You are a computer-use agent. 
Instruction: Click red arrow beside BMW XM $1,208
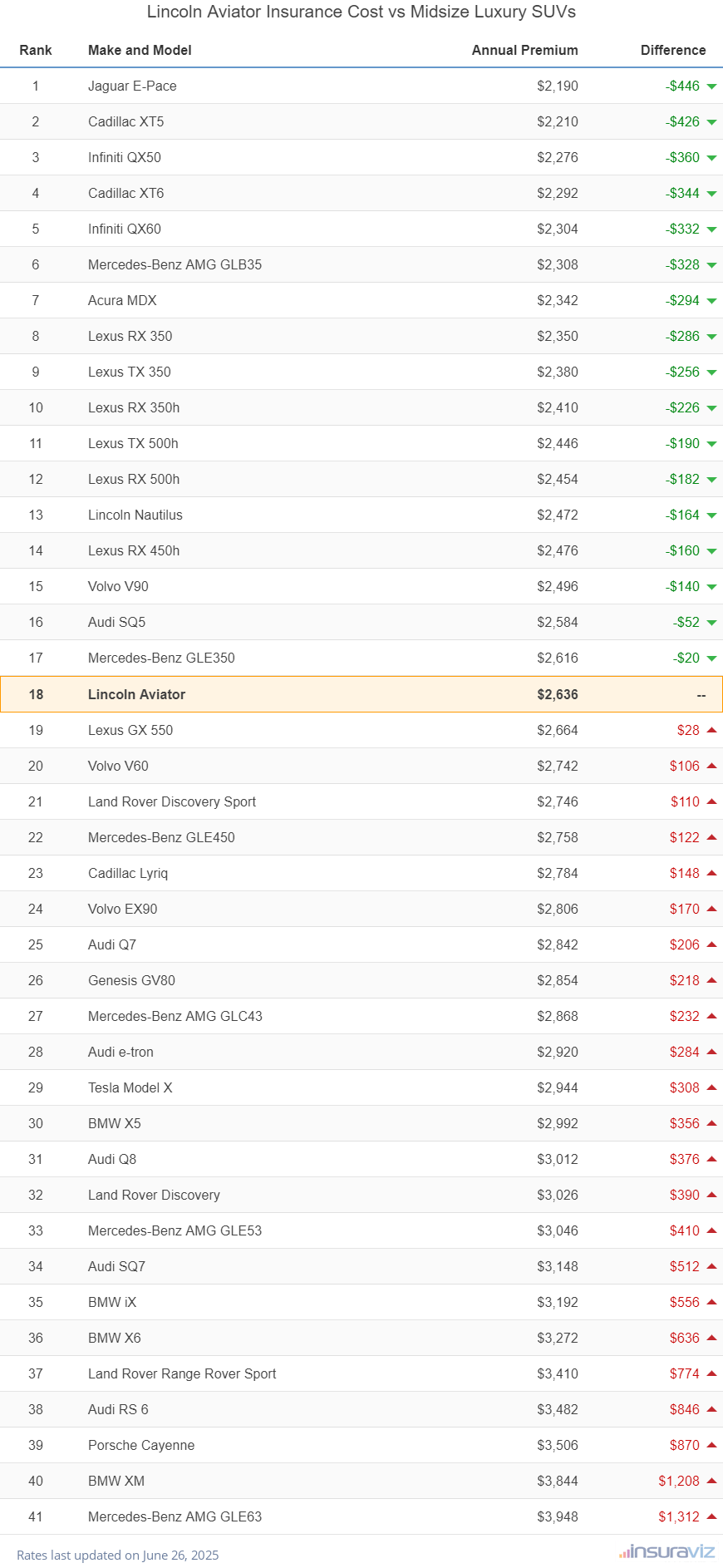click(x=711, y=1481)
